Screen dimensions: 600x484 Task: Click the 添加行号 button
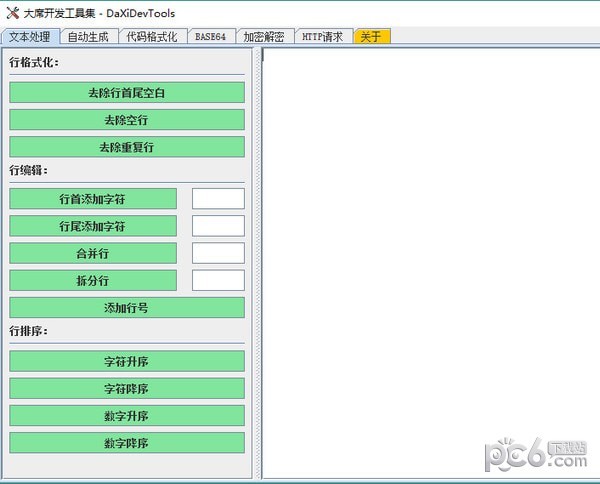pos(127,308)
